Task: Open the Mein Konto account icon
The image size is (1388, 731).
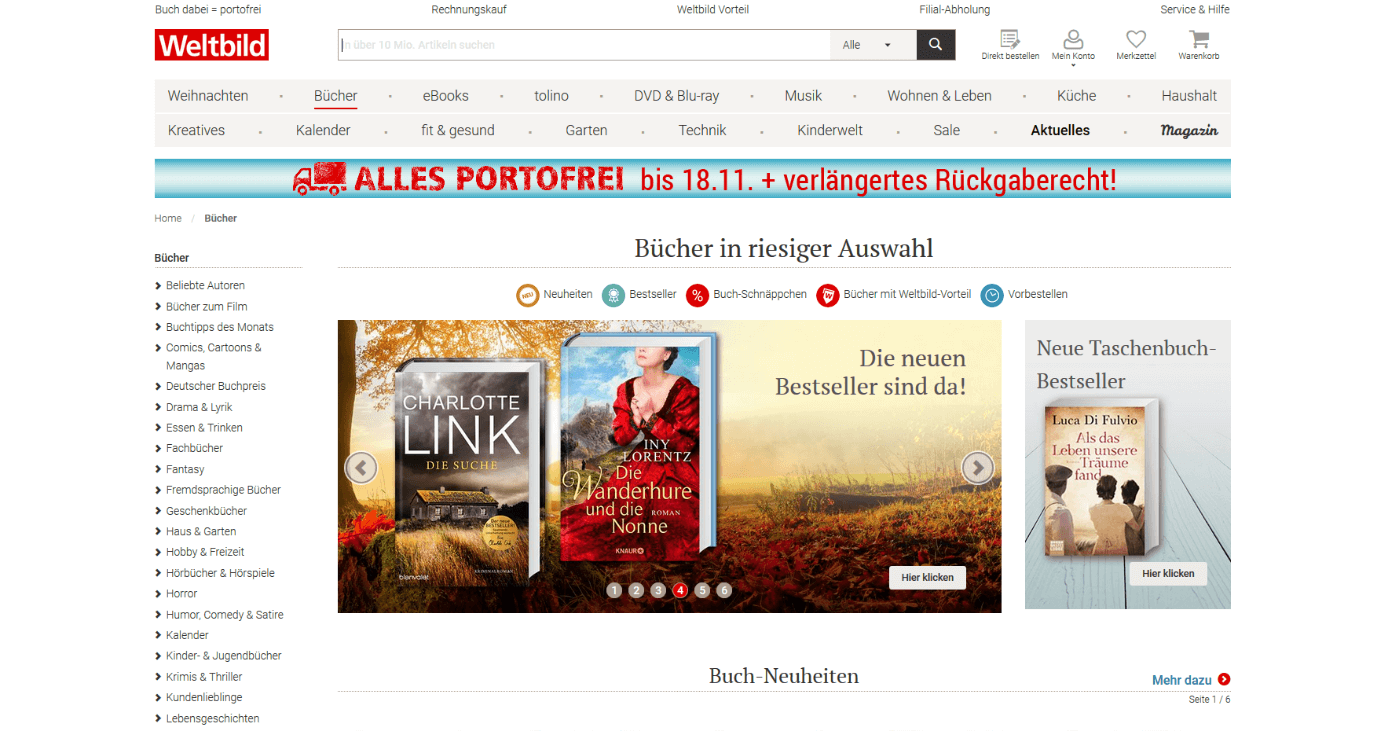Action: point(1073,40)
